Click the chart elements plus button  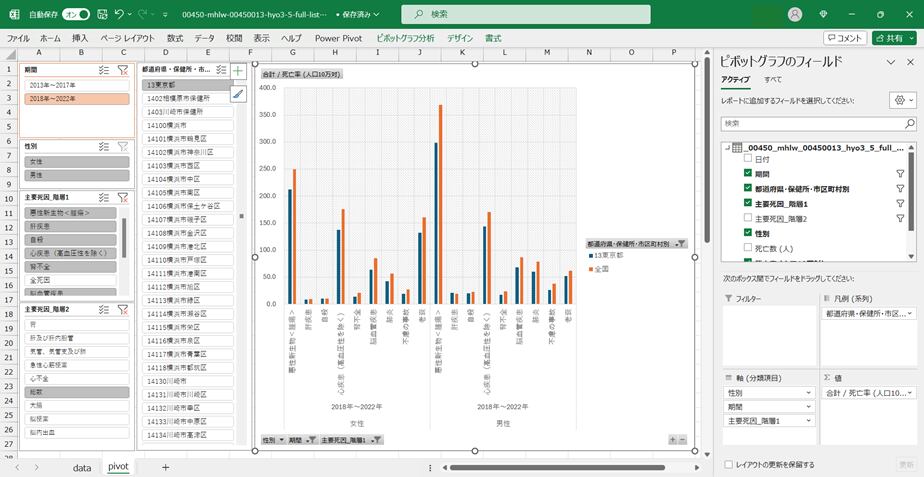[x=238, y=71]
